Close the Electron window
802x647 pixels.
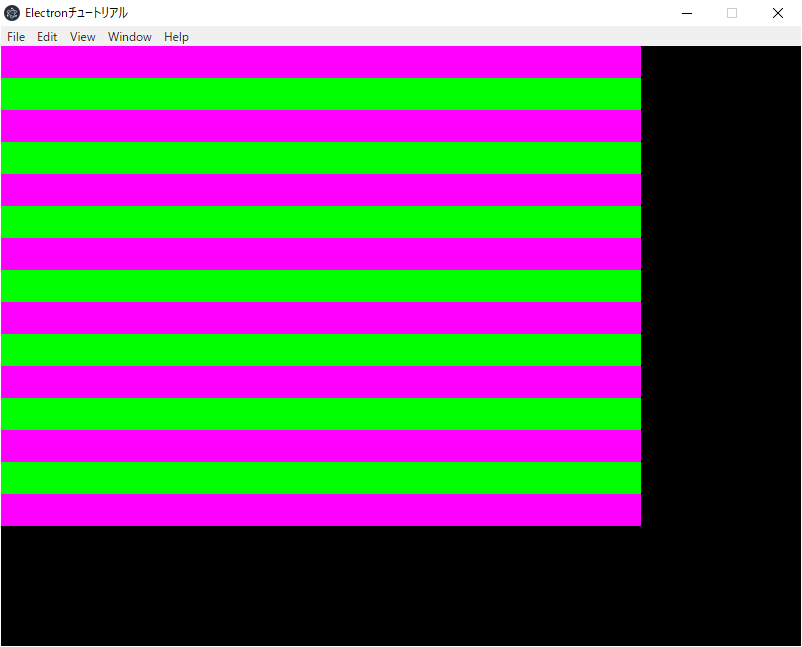point(777,13)
